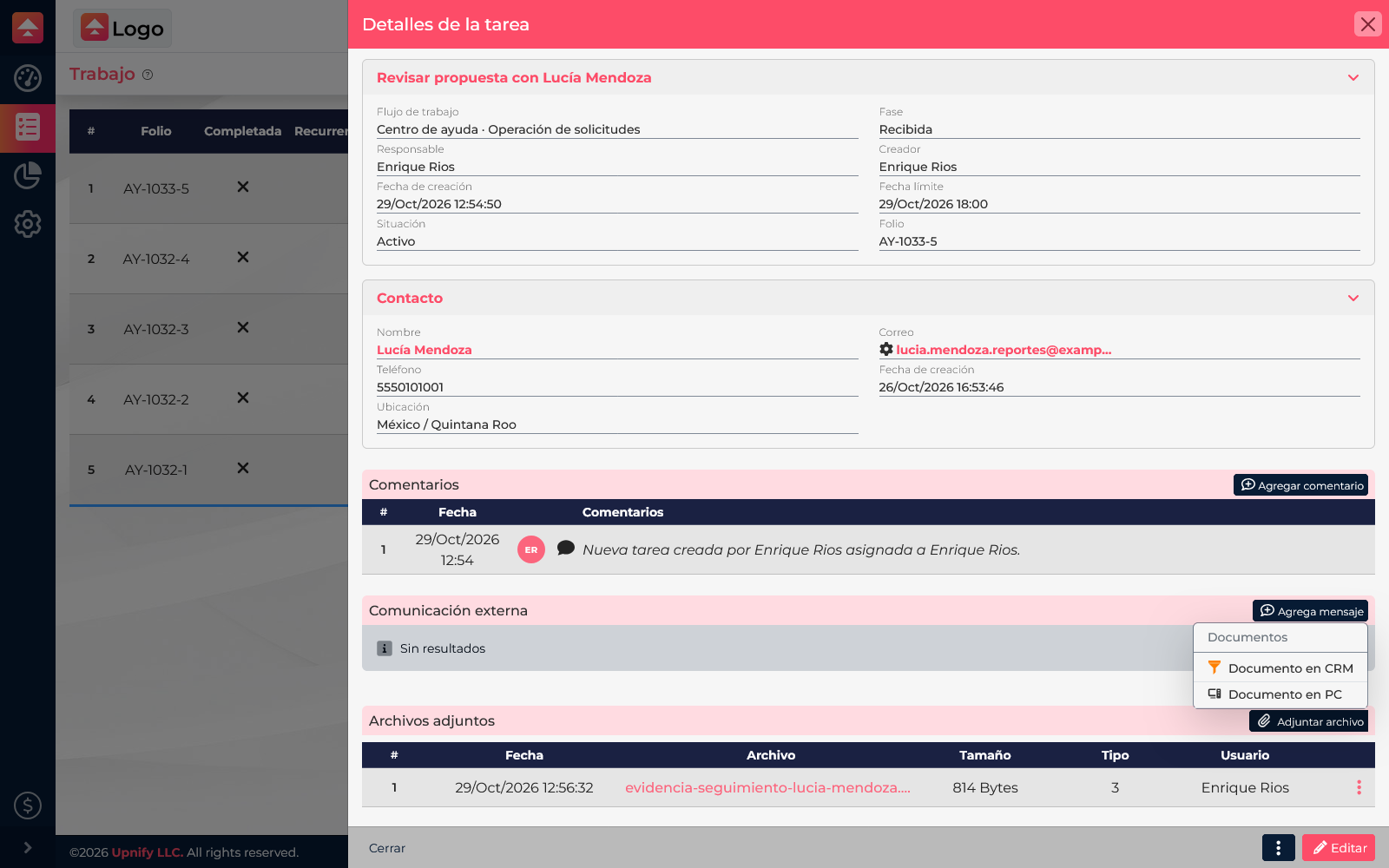The image size is (1389, 868).
Task: Select the row with folio AY-1032-4
Action: pos(208,259)
